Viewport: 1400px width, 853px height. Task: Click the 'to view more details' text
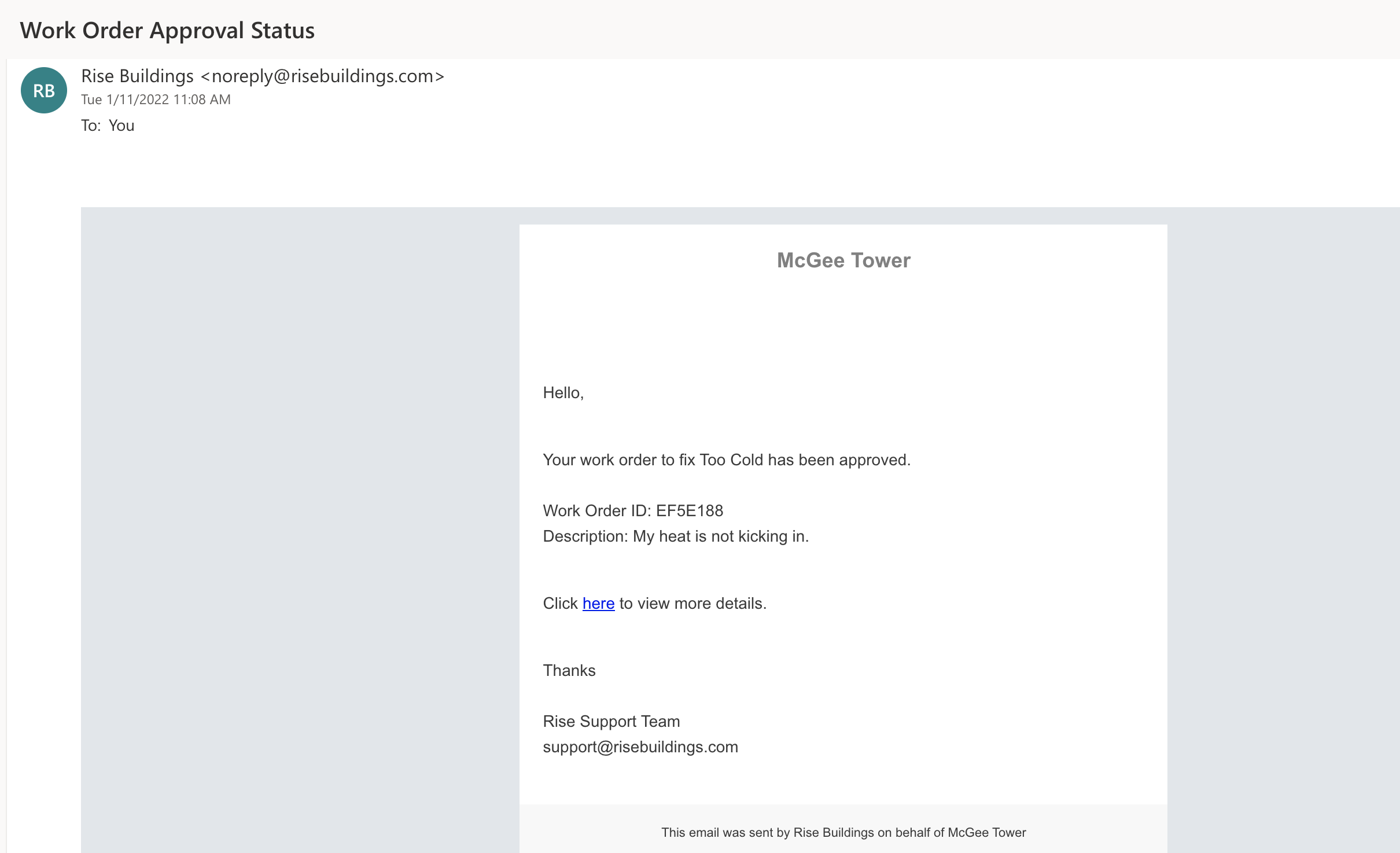(692, 603)
